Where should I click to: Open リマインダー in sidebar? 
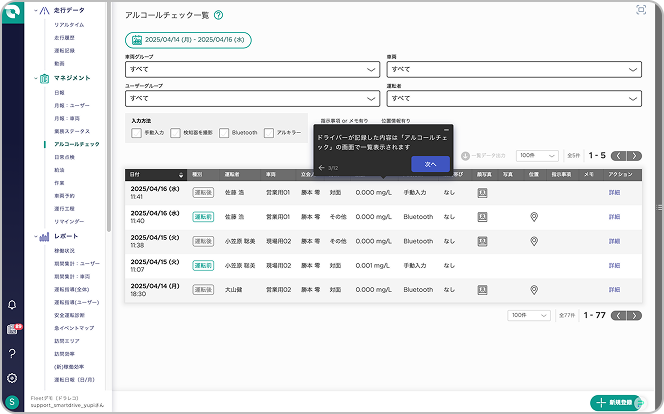(69, 221)
